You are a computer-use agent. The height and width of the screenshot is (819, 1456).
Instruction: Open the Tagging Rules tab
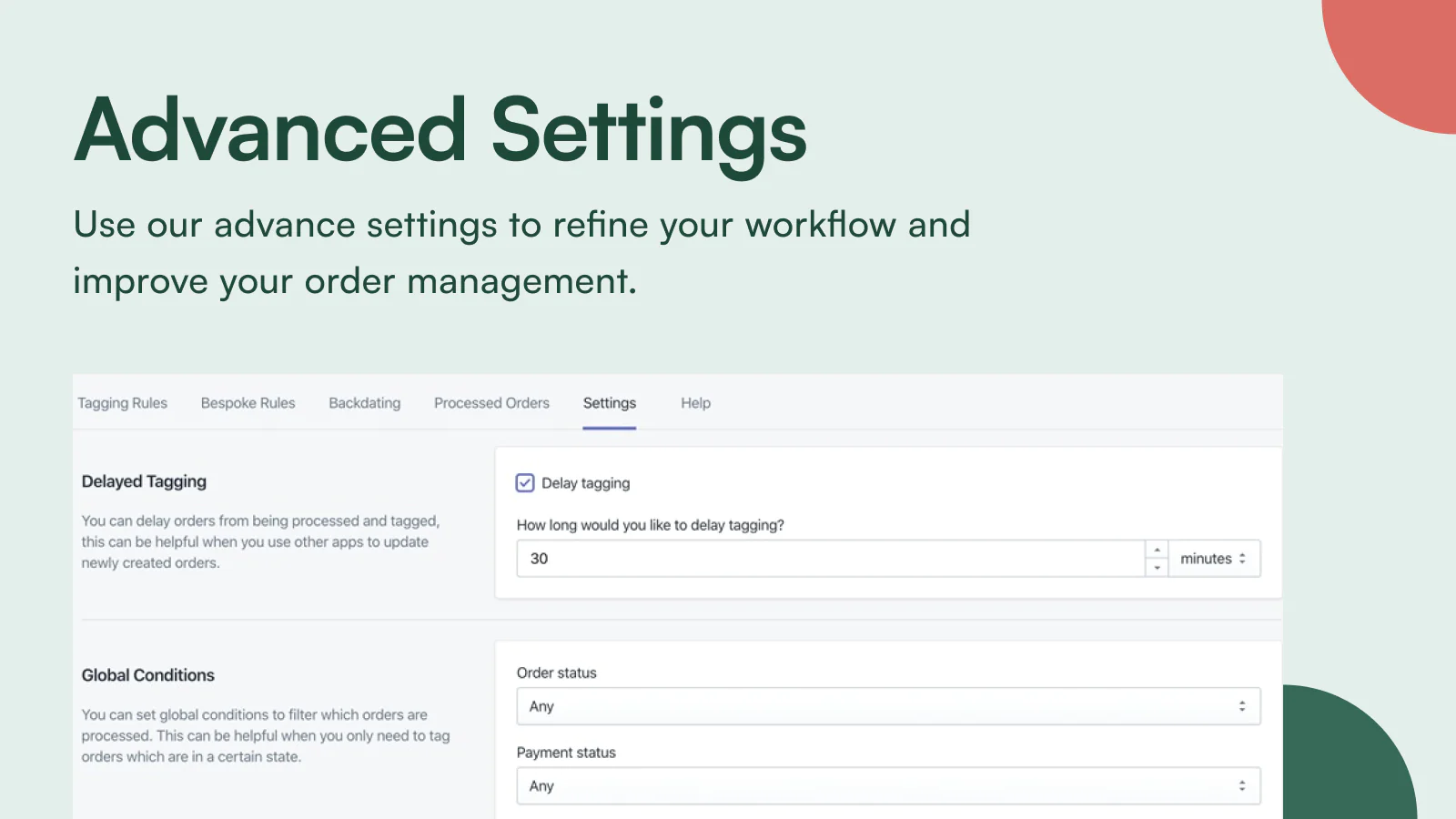click(122, 403)
